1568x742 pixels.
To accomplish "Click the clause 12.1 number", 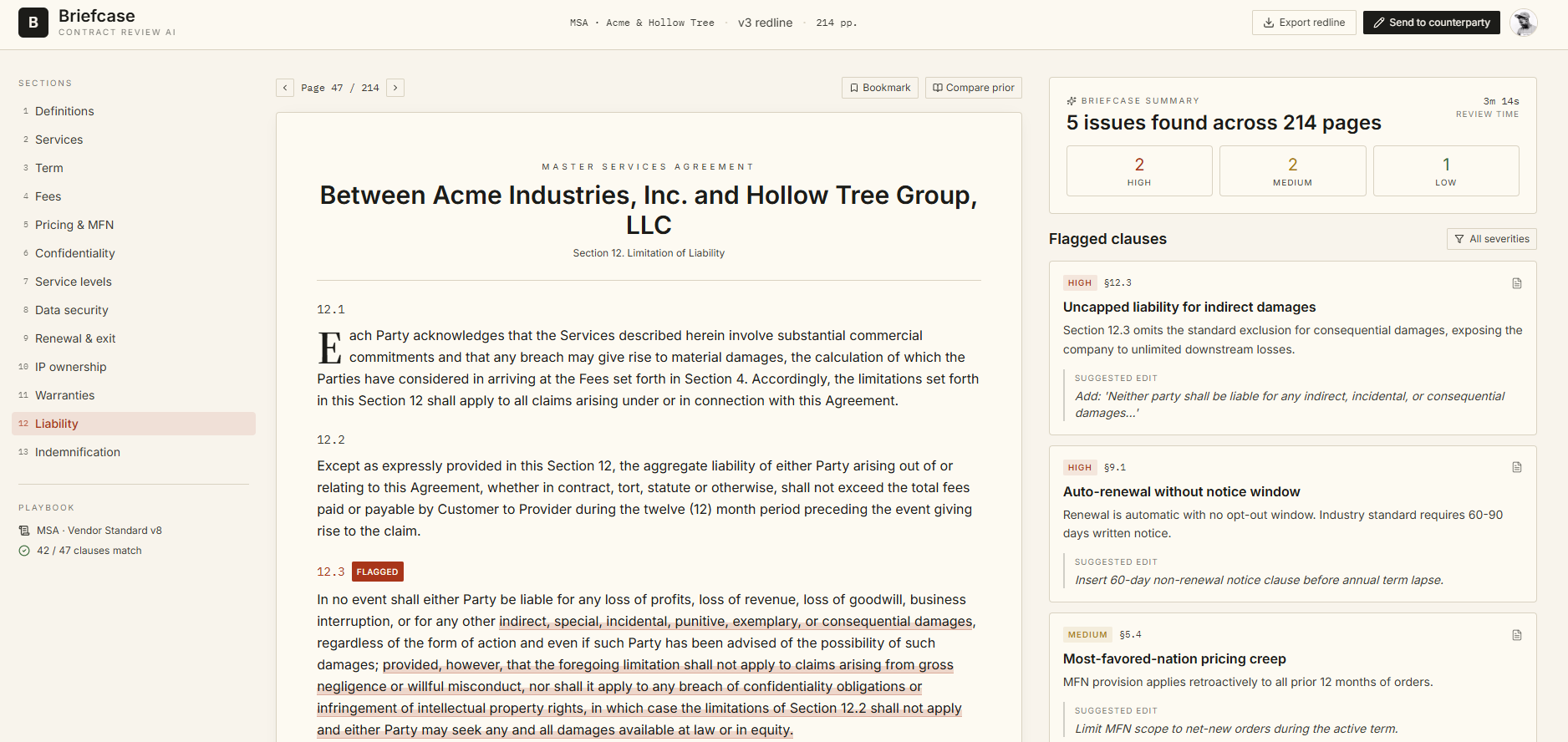I will tap(331, 310).
